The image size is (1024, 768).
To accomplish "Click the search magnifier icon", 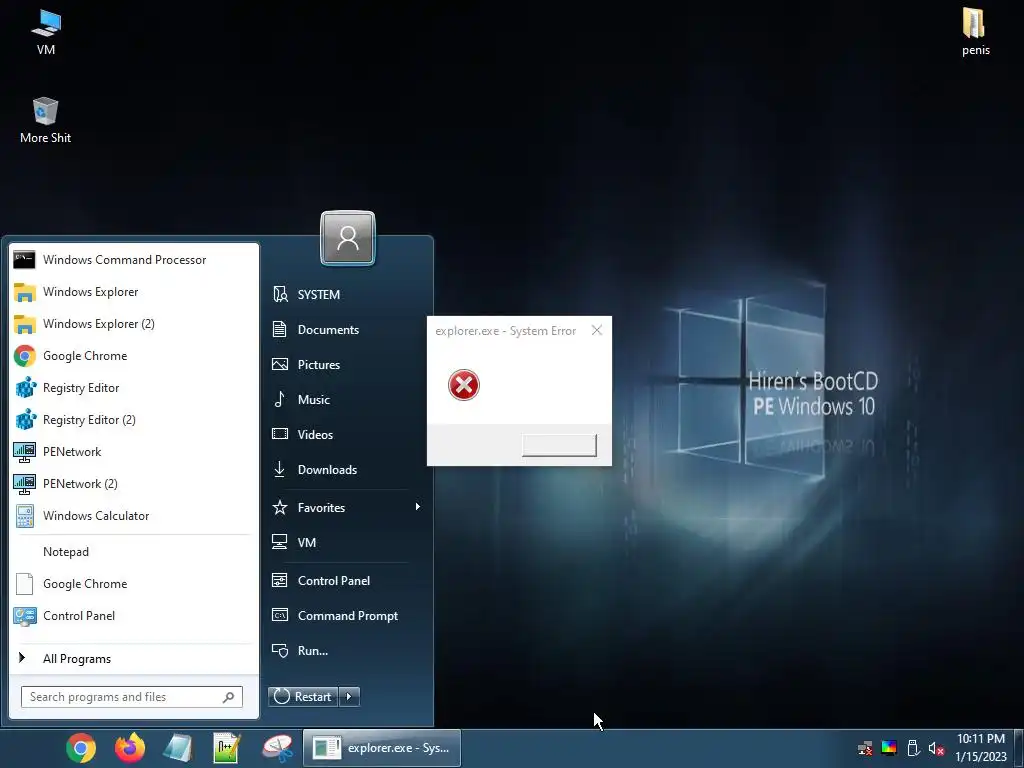I will [228, 697].
